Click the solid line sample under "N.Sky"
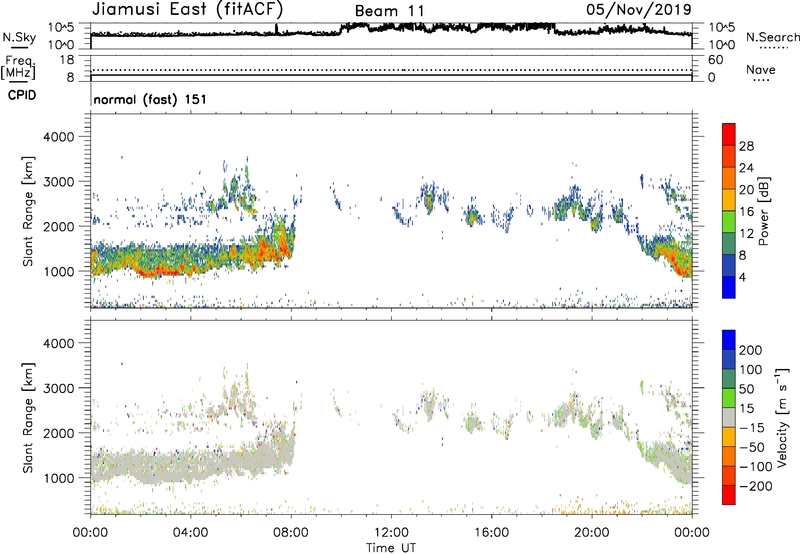This screenshot has height=554, width=800. tap(19, 48)
